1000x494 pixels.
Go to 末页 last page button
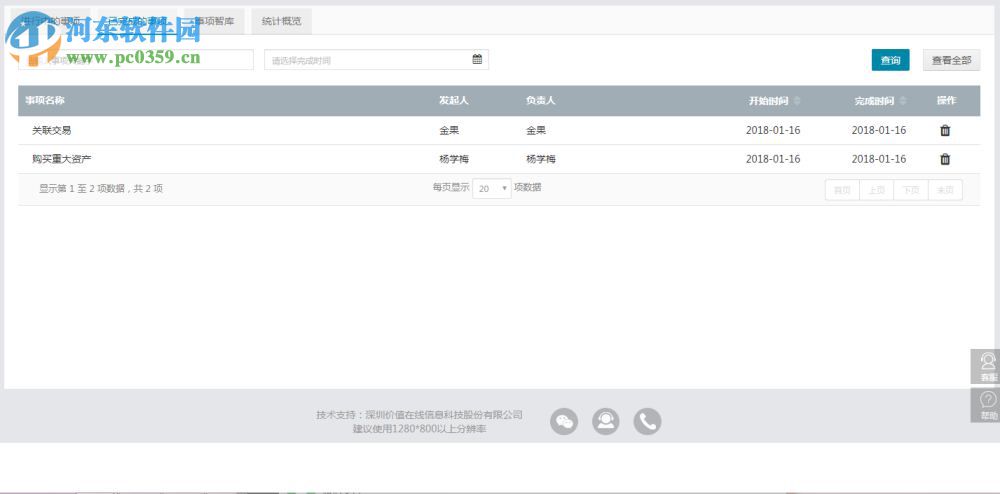(945, 190)
